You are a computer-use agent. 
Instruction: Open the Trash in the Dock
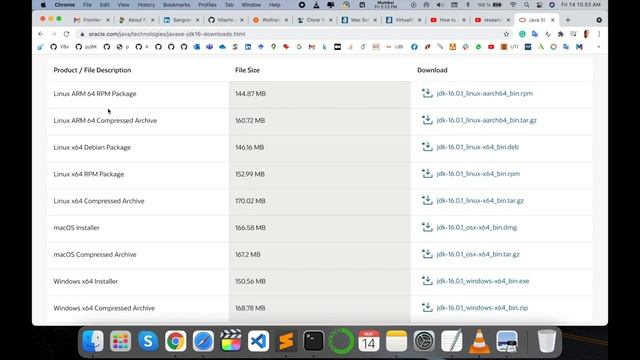pos(547,341)
